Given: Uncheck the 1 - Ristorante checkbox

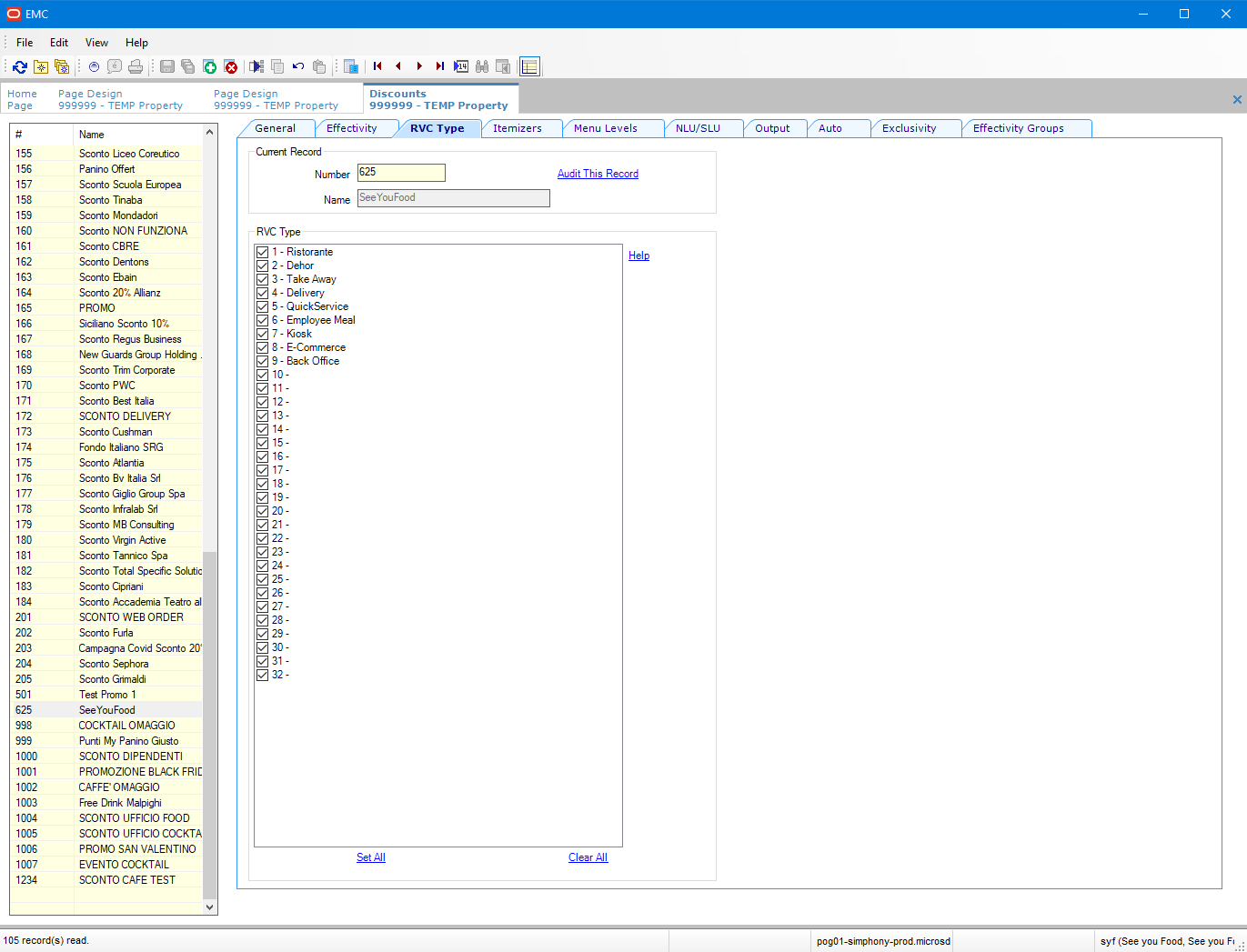Looking at the screenshot, I should [x=263, y=252].
